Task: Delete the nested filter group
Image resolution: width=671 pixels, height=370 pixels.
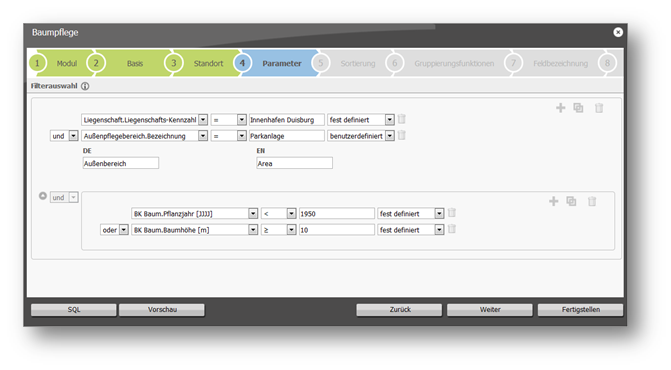Action: click(592, 201)
